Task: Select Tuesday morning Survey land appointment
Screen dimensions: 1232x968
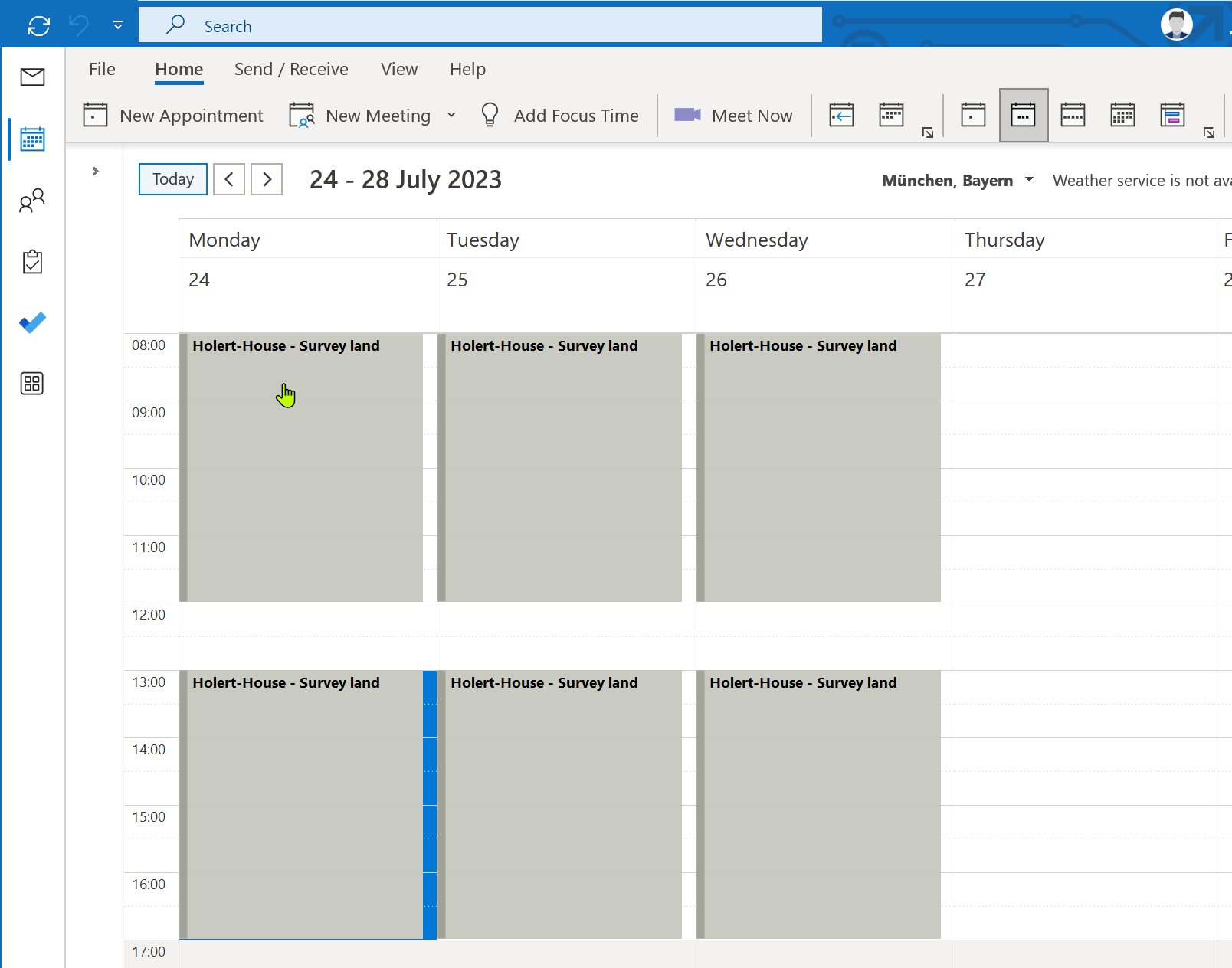Action: pyautogui.click(x=560, y=468)
